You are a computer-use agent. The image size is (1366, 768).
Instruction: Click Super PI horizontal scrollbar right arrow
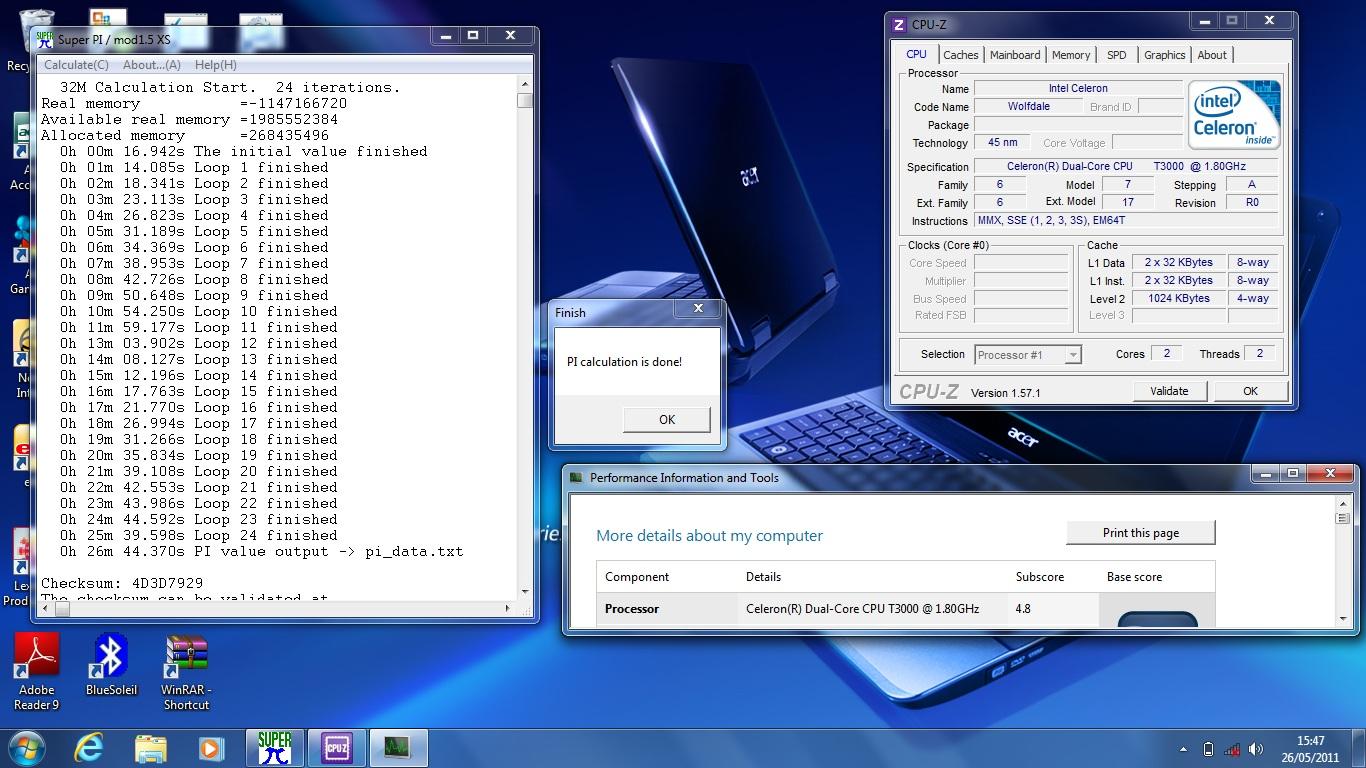pyautogui.click(x=506, y=608)
